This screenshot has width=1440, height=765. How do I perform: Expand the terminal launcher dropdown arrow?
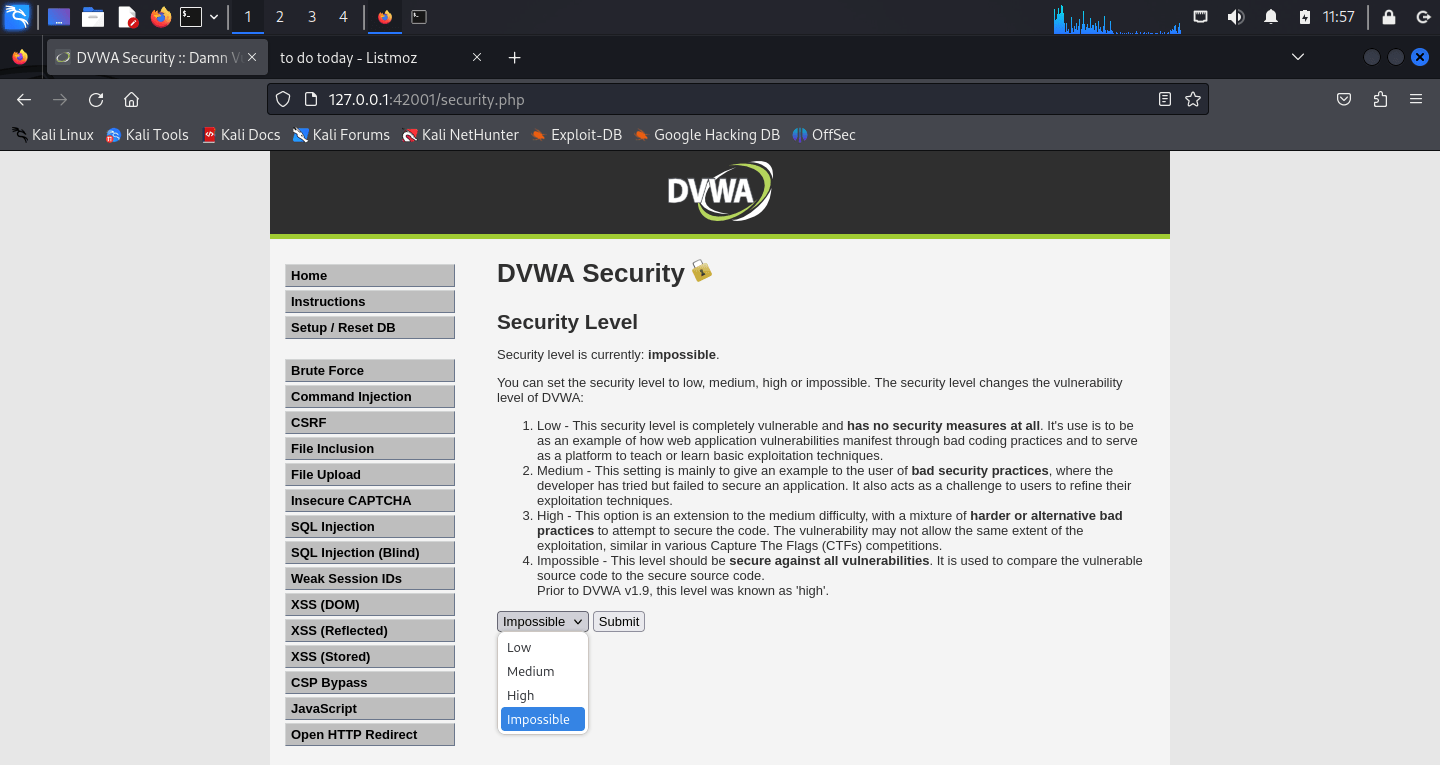214,17
